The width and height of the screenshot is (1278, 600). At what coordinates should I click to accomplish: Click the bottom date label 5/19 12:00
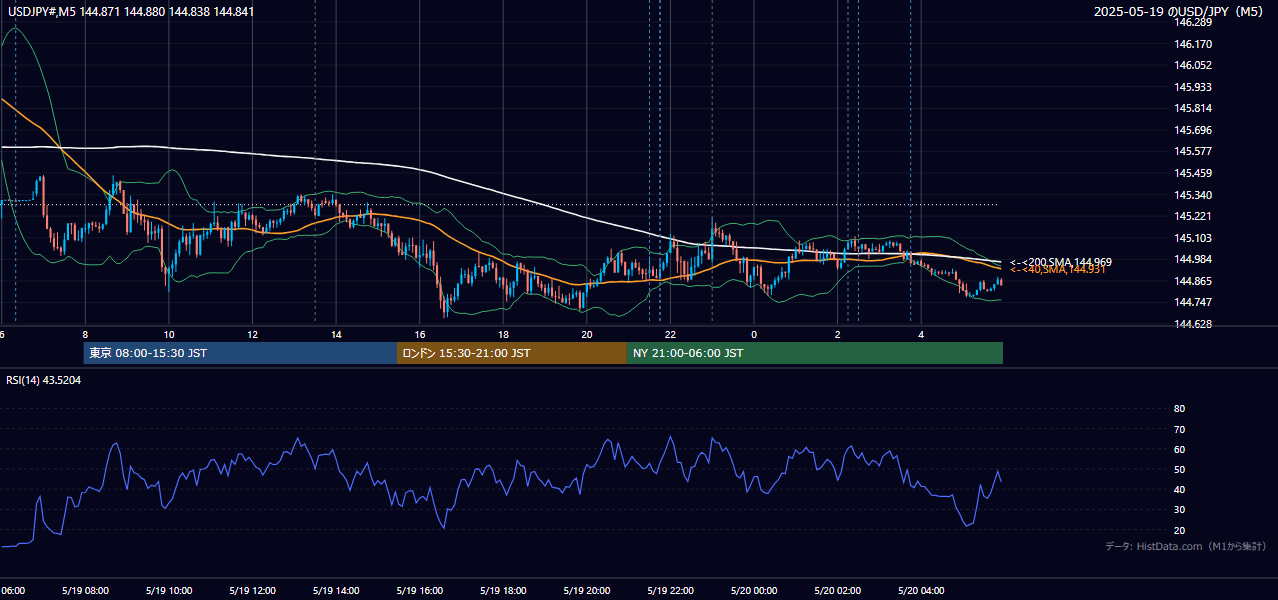click(252, 590)
